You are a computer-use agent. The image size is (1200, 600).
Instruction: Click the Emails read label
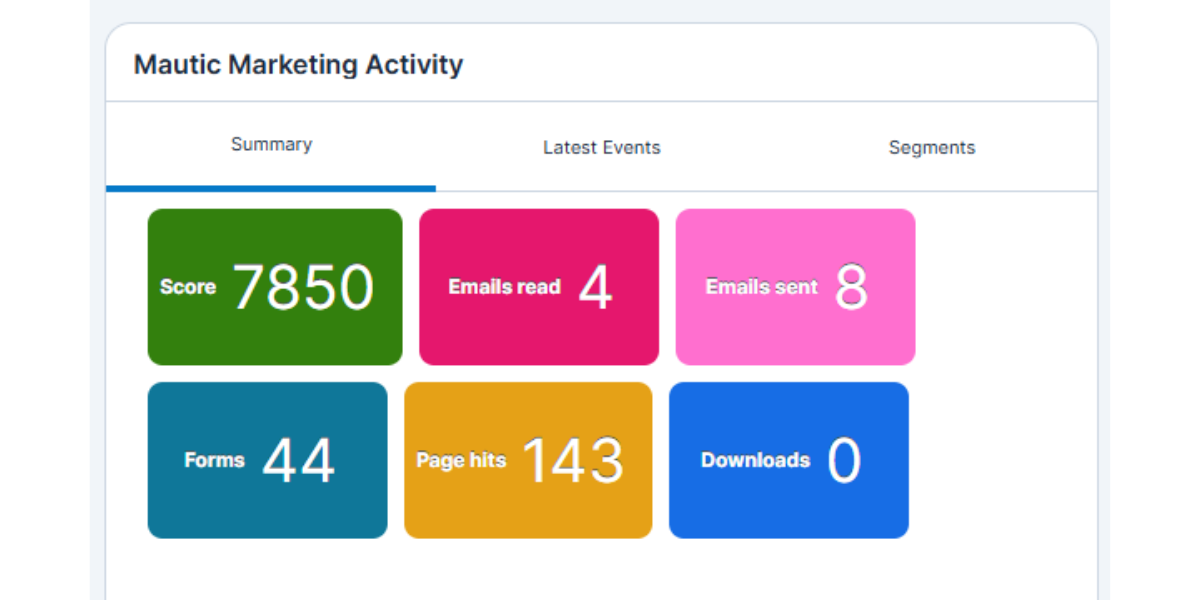click(504, 287)
